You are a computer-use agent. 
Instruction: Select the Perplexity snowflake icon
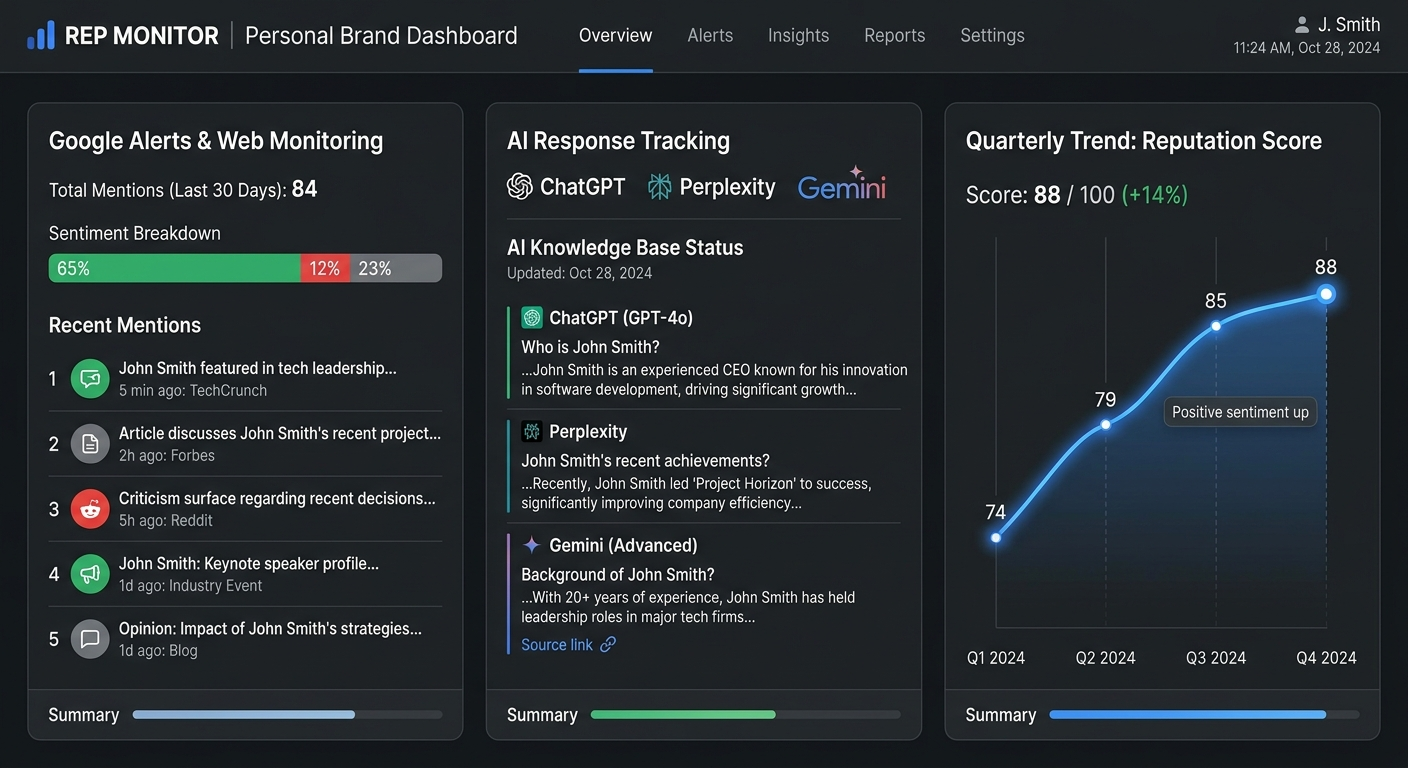click(x=659, y=186)
